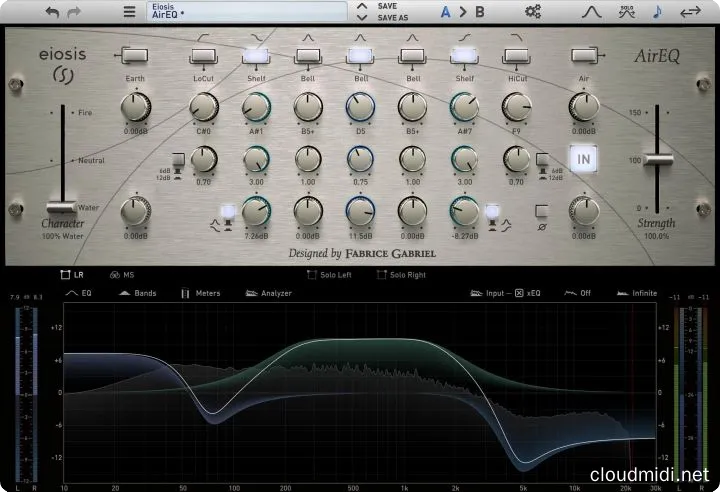Screen dimensions: 720x492
Task: Toggle the IN bypass button
Action: [582, 158]
